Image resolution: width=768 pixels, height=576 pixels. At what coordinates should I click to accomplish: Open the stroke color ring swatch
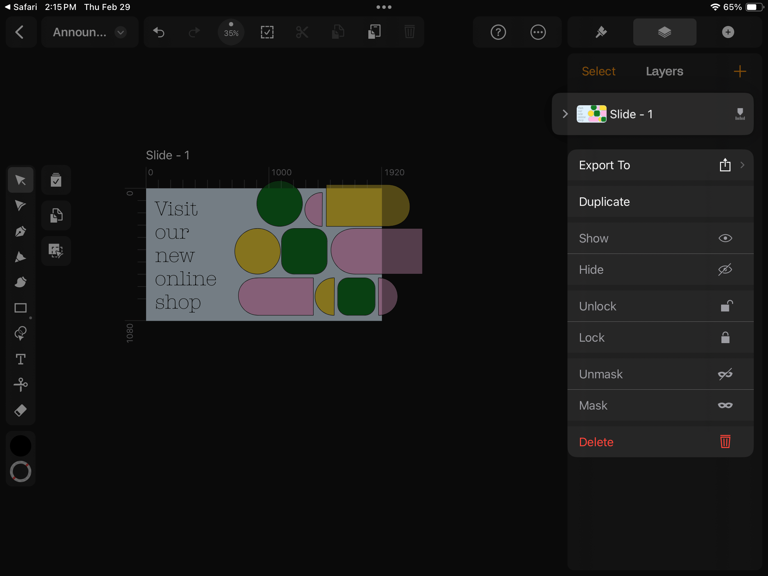pos(21,472)
